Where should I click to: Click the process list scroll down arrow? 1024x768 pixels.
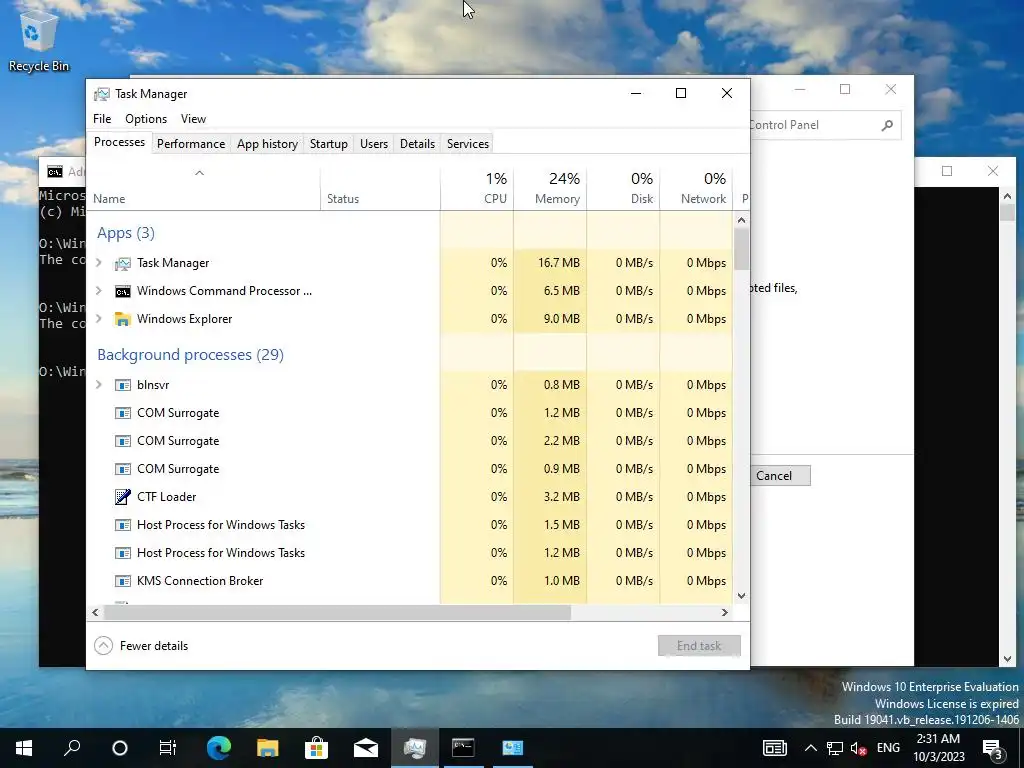tap(741, 596)
